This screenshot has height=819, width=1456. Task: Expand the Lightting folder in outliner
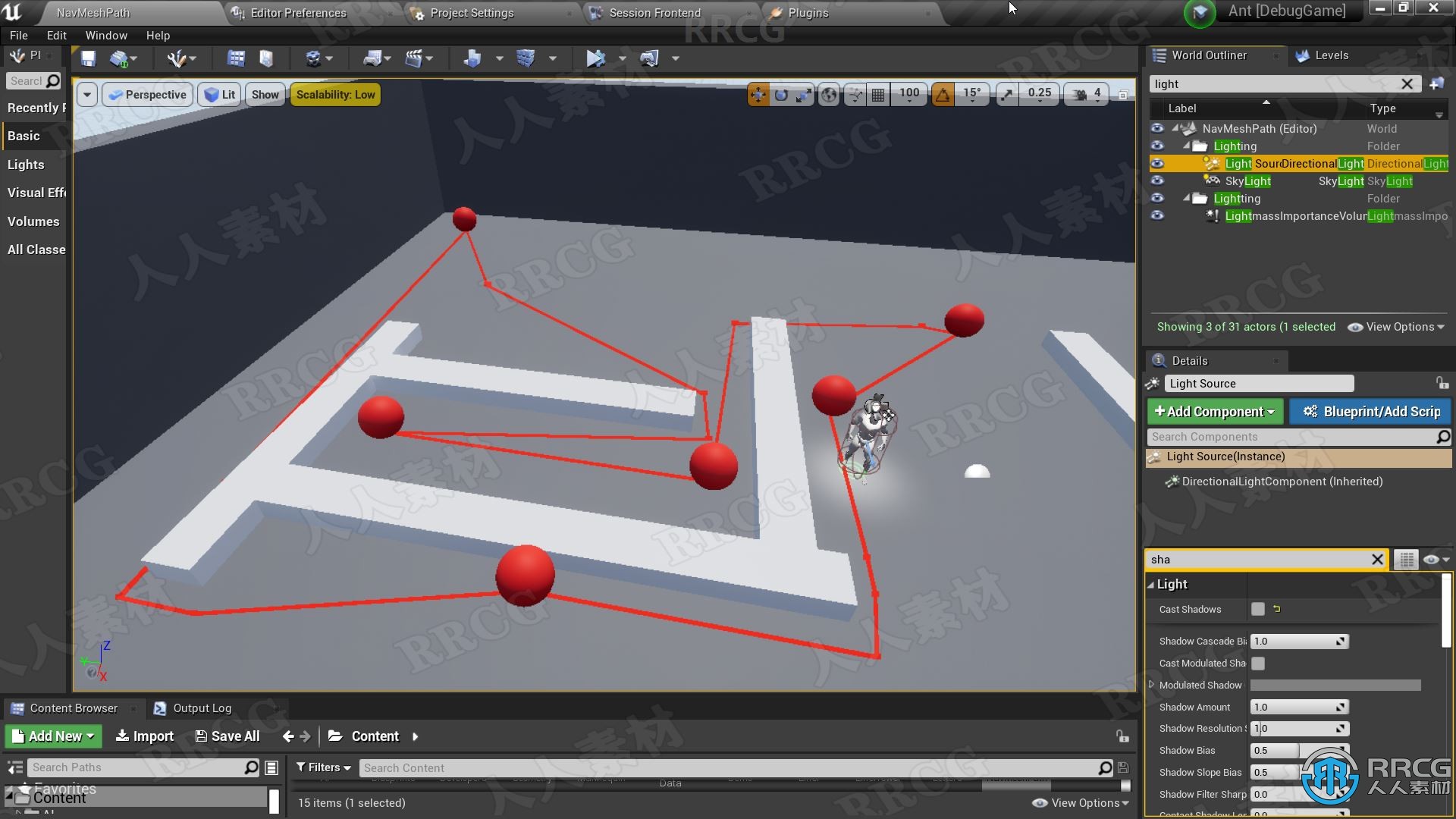point(1184,198)
